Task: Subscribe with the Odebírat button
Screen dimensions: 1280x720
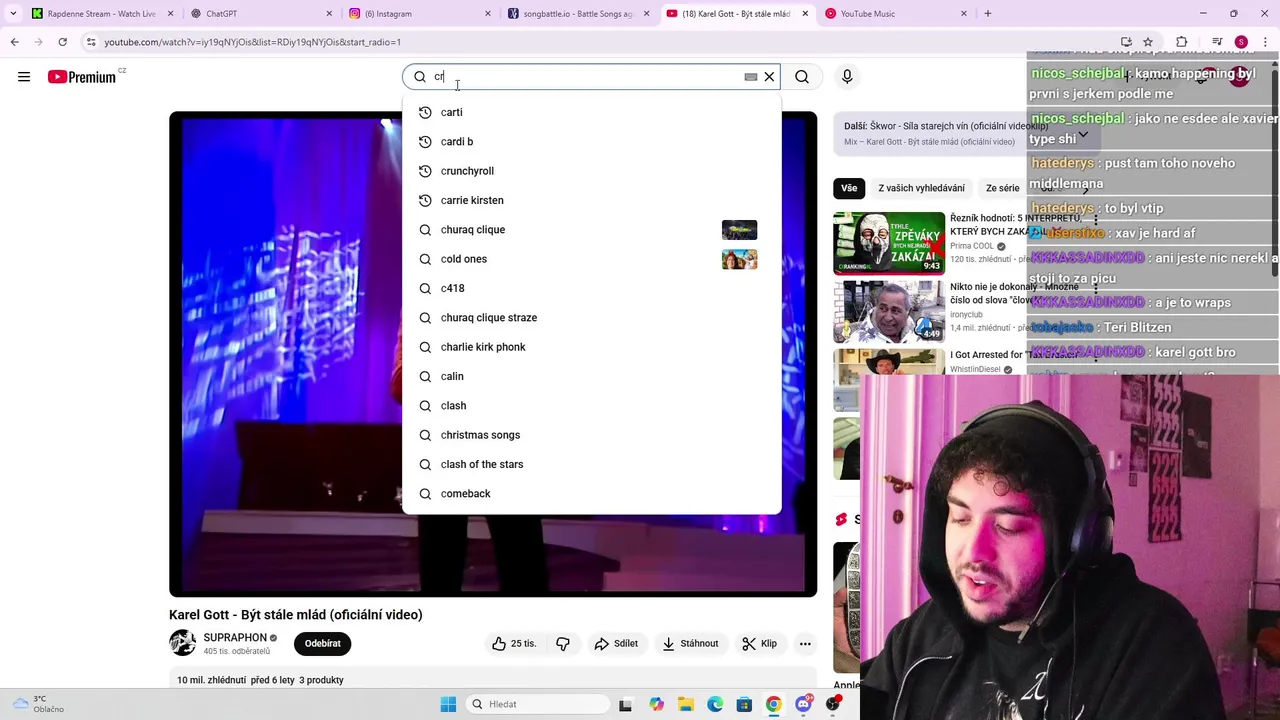Action: [322, 644]
